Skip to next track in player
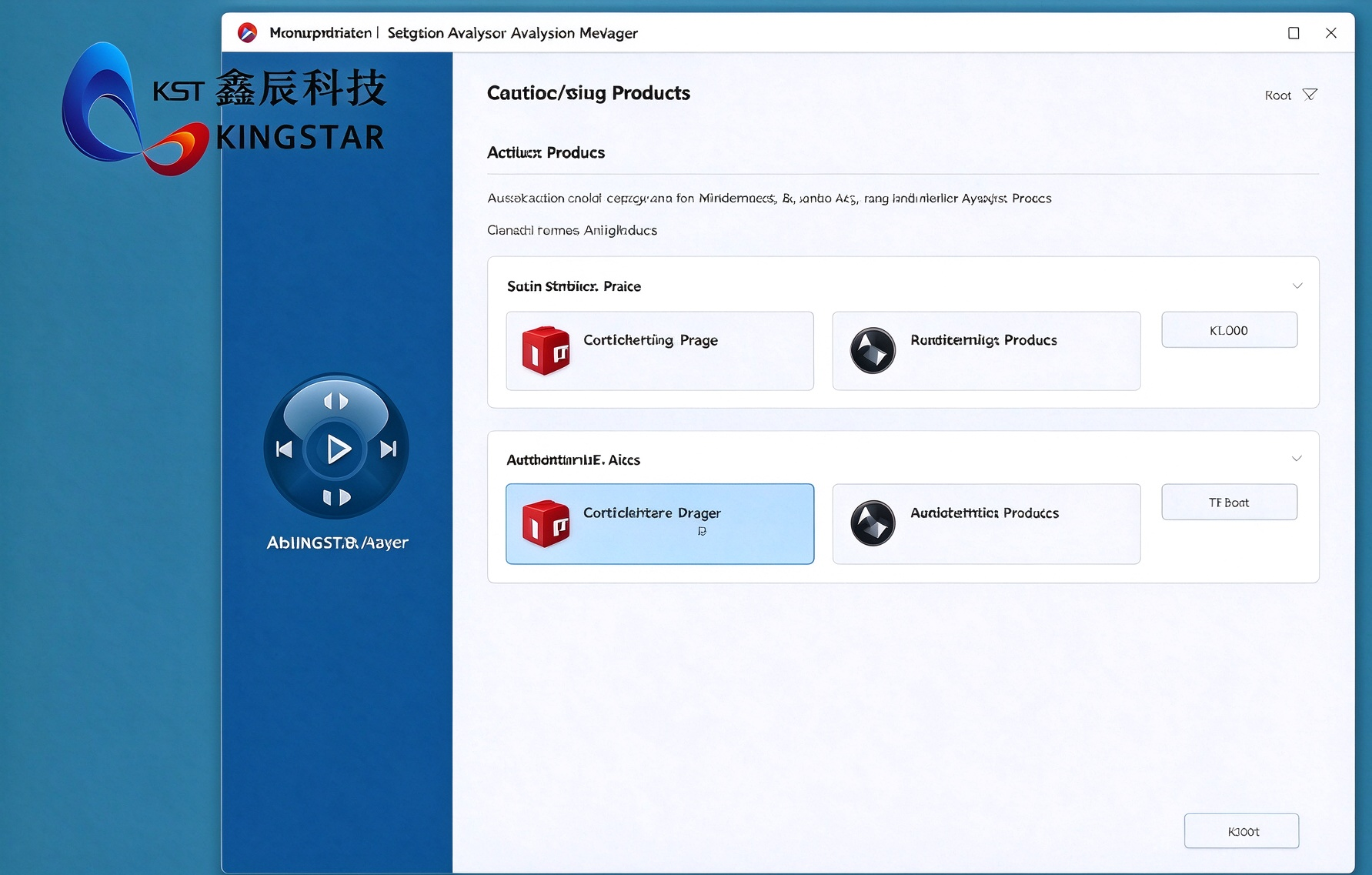 tap(389, 449)
